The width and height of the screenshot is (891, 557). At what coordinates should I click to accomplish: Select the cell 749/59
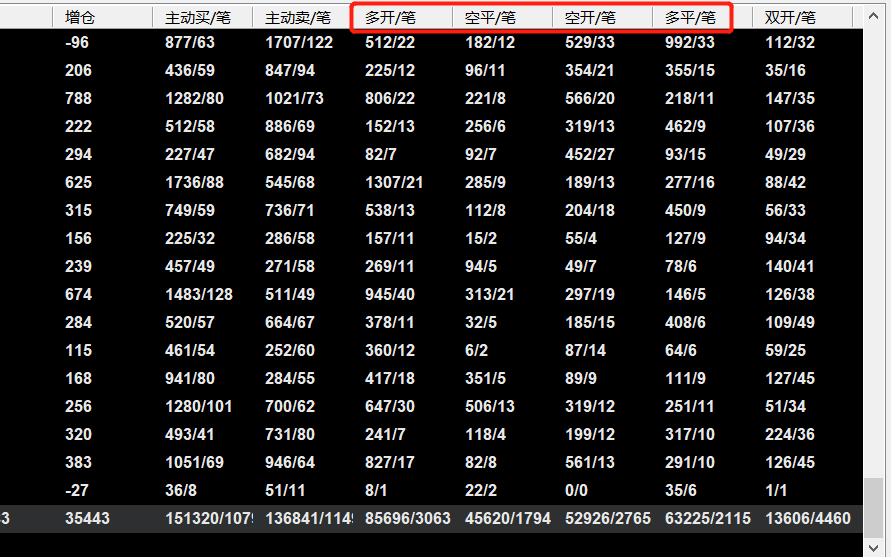(190, 210)
